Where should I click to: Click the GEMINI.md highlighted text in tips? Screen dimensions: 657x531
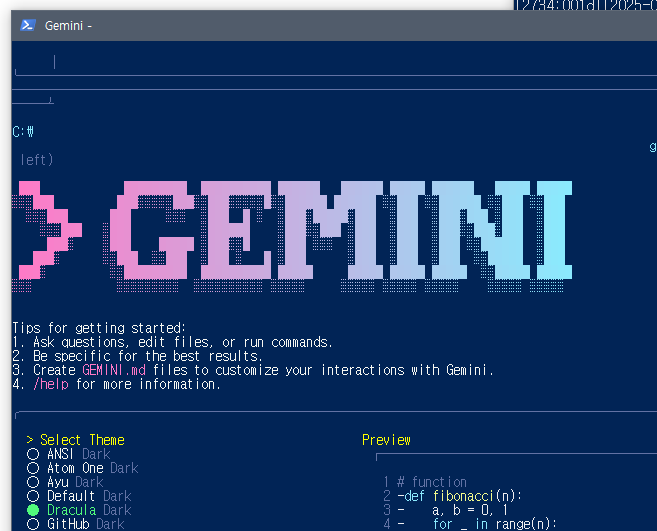[114, 370]
